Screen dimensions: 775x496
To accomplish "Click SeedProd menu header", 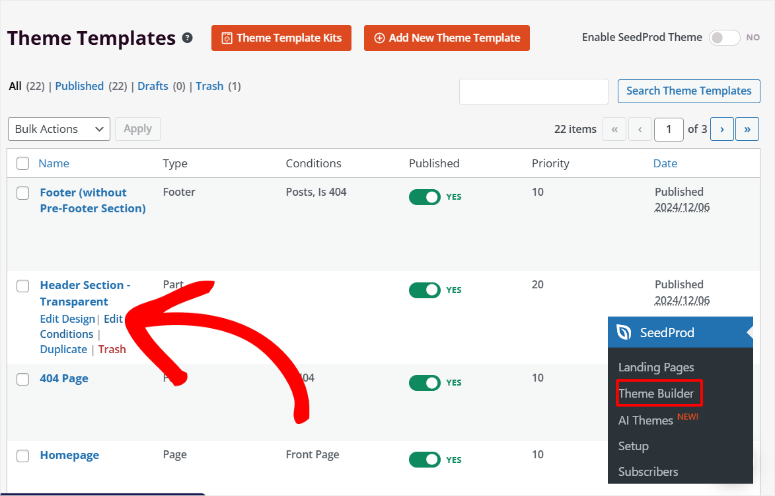I will pyautogui.click(x=680, y=332).
